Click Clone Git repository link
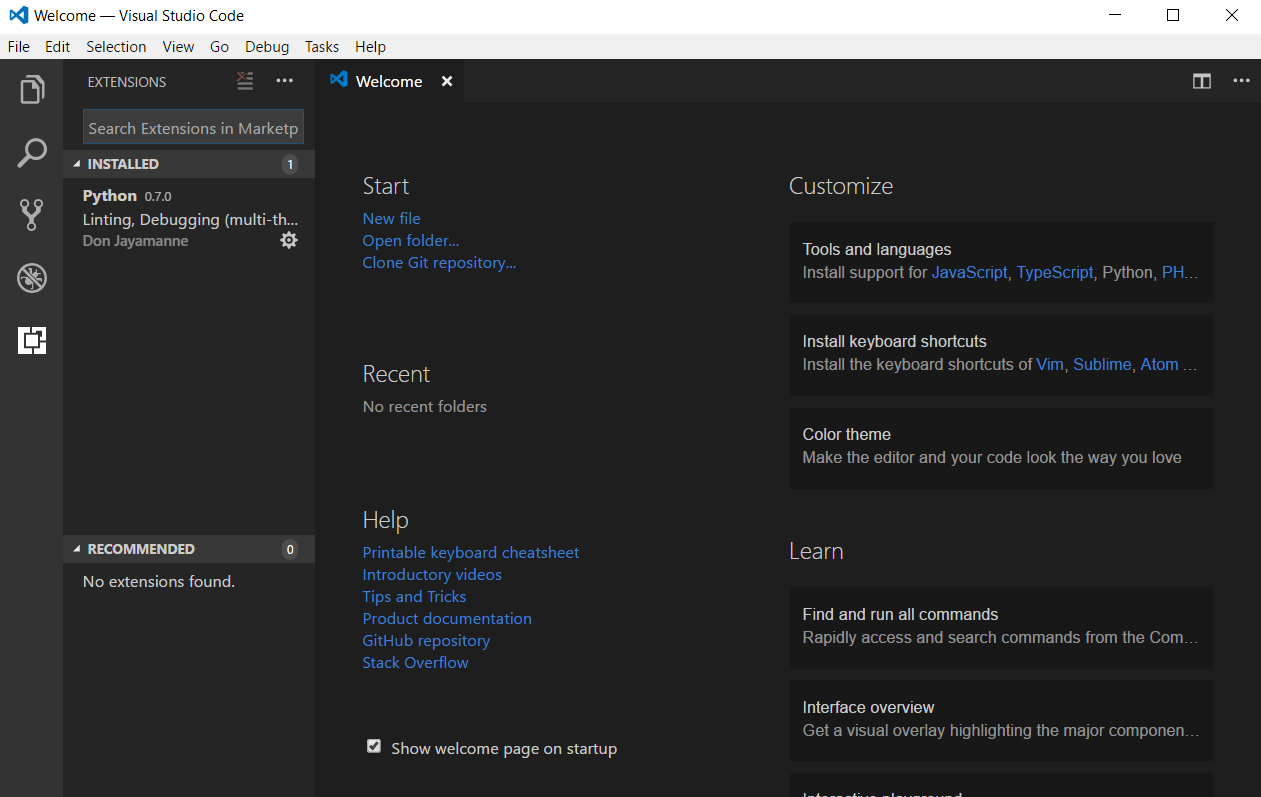The image size is (1261, 797). click(439, 263)
